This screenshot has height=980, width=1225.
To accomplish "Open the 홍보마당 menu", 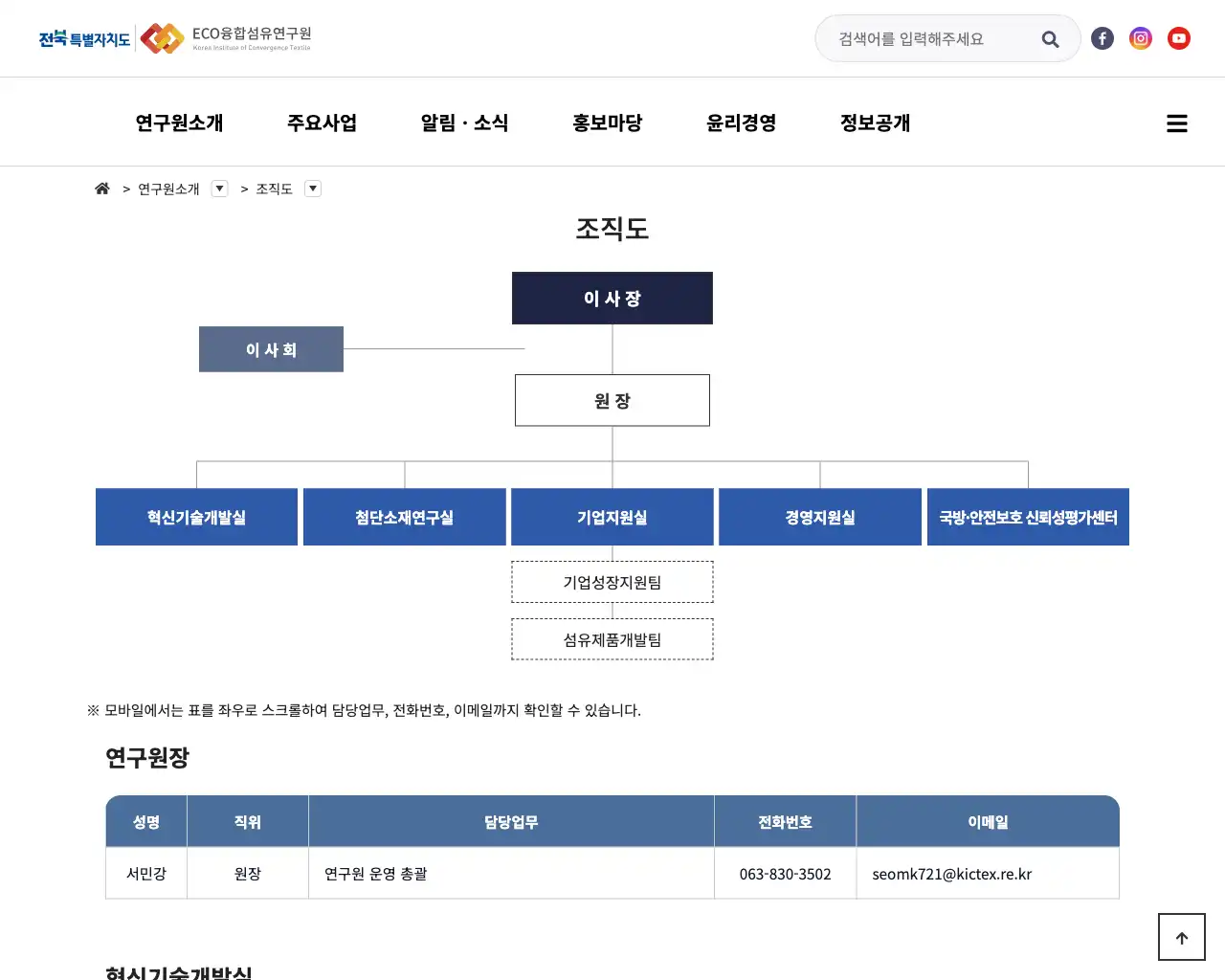I will coord(608,122).
